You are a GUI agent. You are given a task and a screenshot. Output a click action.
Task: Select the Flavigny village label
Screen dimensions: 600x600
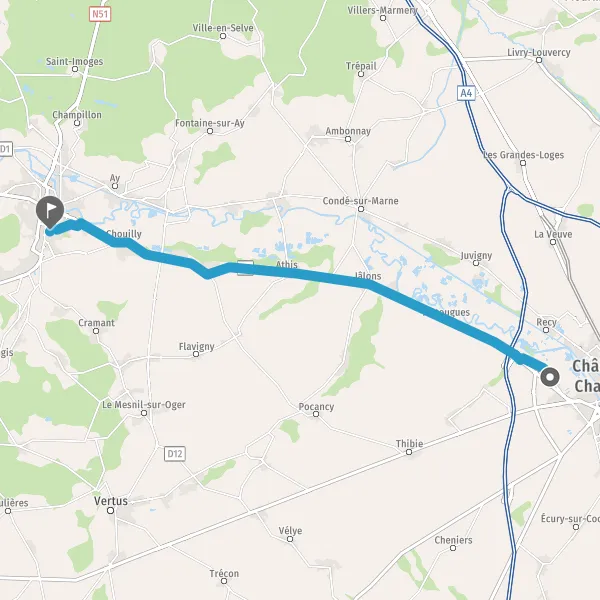coord(196,347)
